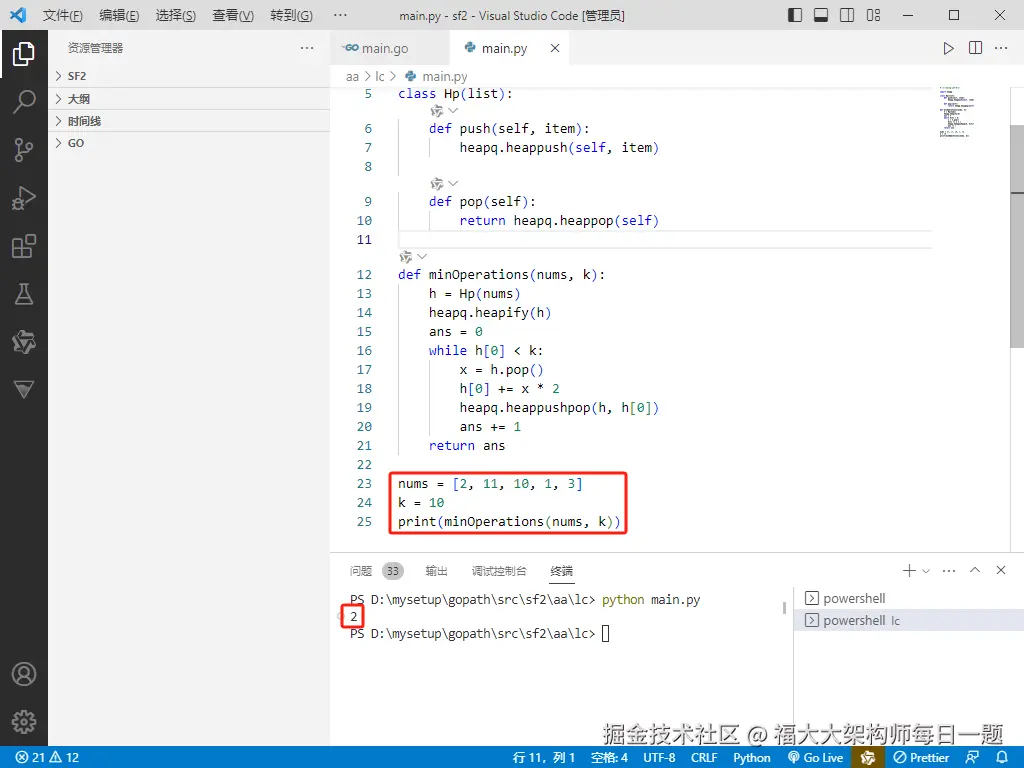1024x768 pixels.
Task: Split the editor to the right
Action: pyautogui.click(x=975, y=48)
